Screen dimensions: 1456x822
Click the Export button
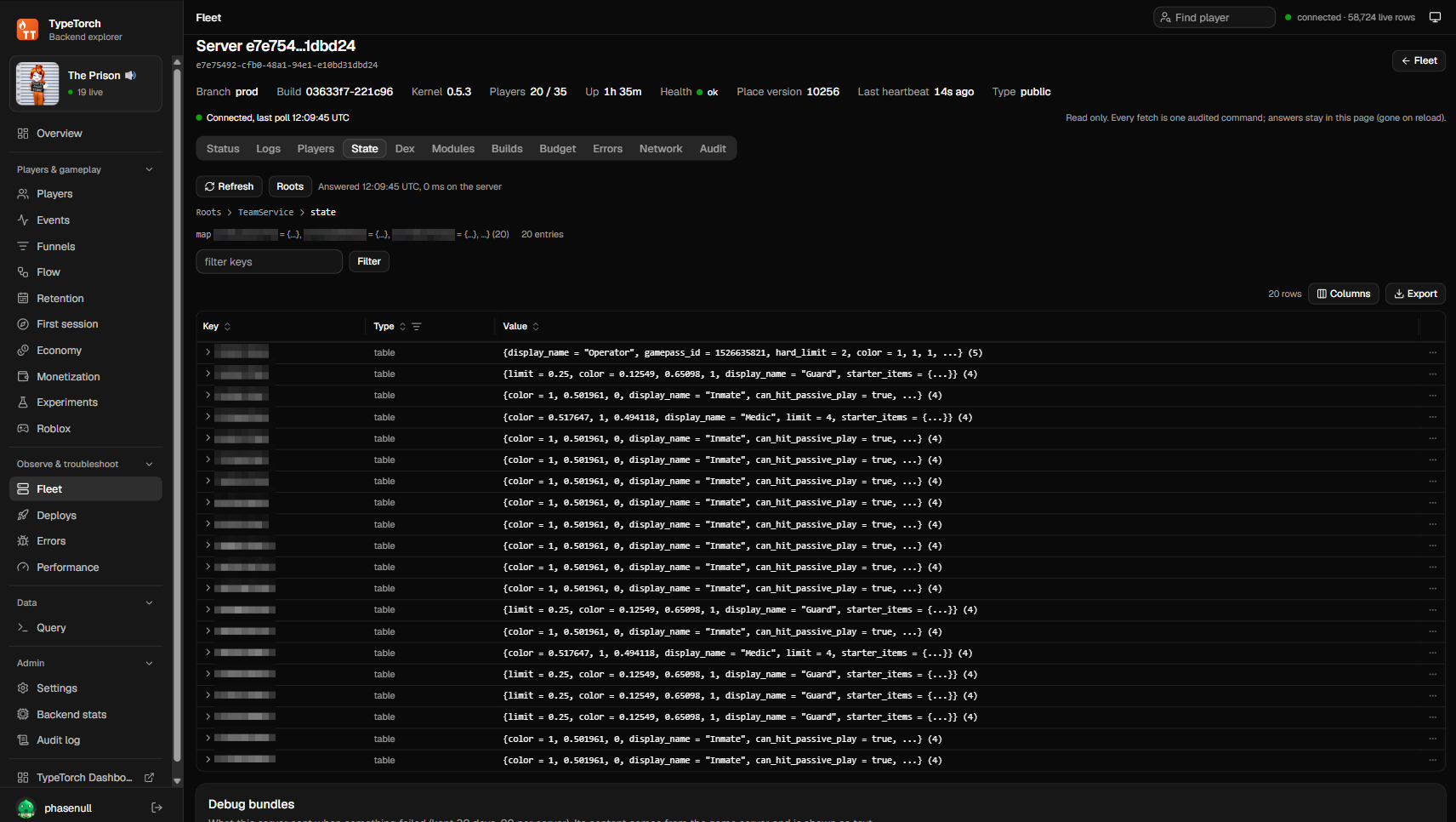tap(1415, 294)
